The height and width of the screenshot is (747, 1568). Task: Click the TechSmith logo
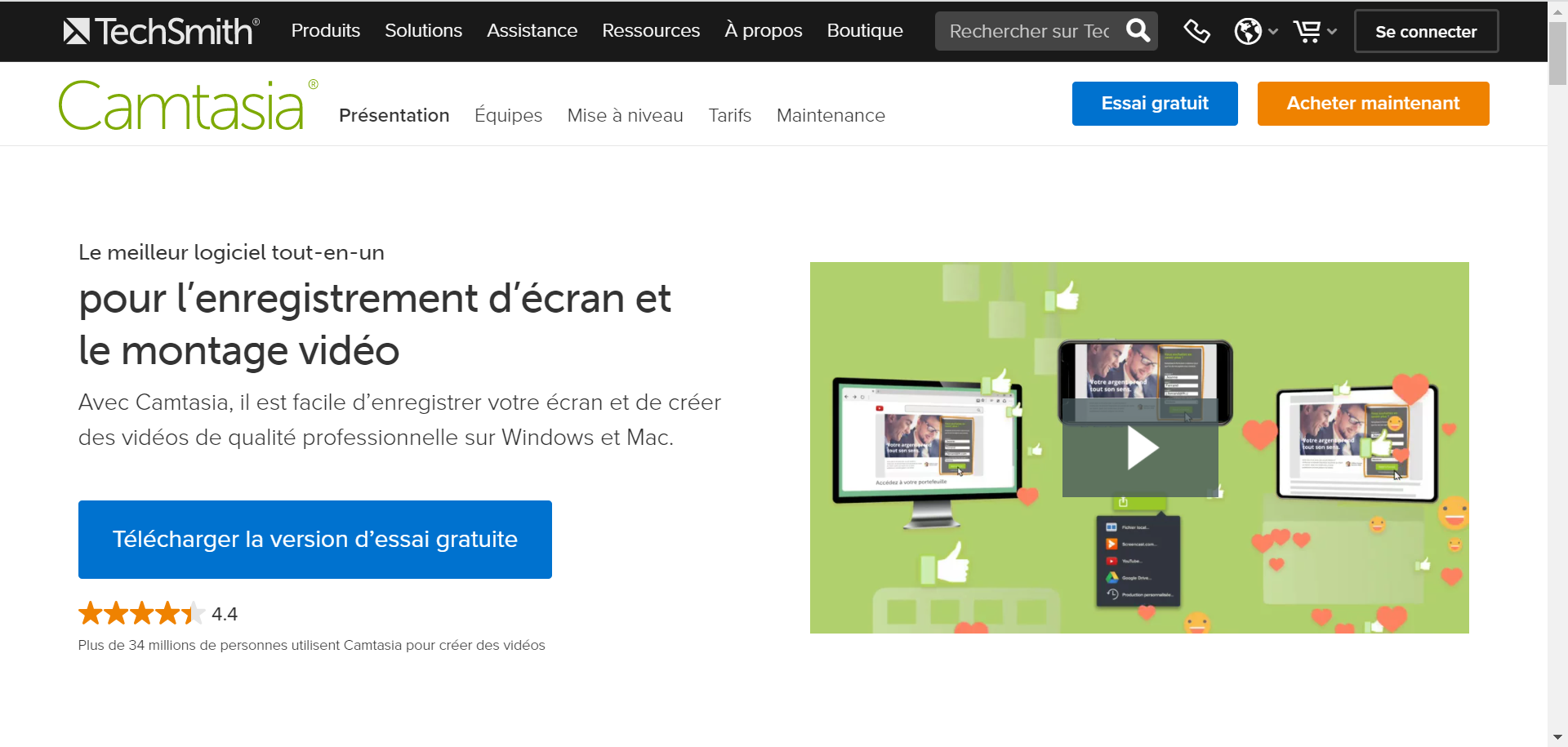161,31
